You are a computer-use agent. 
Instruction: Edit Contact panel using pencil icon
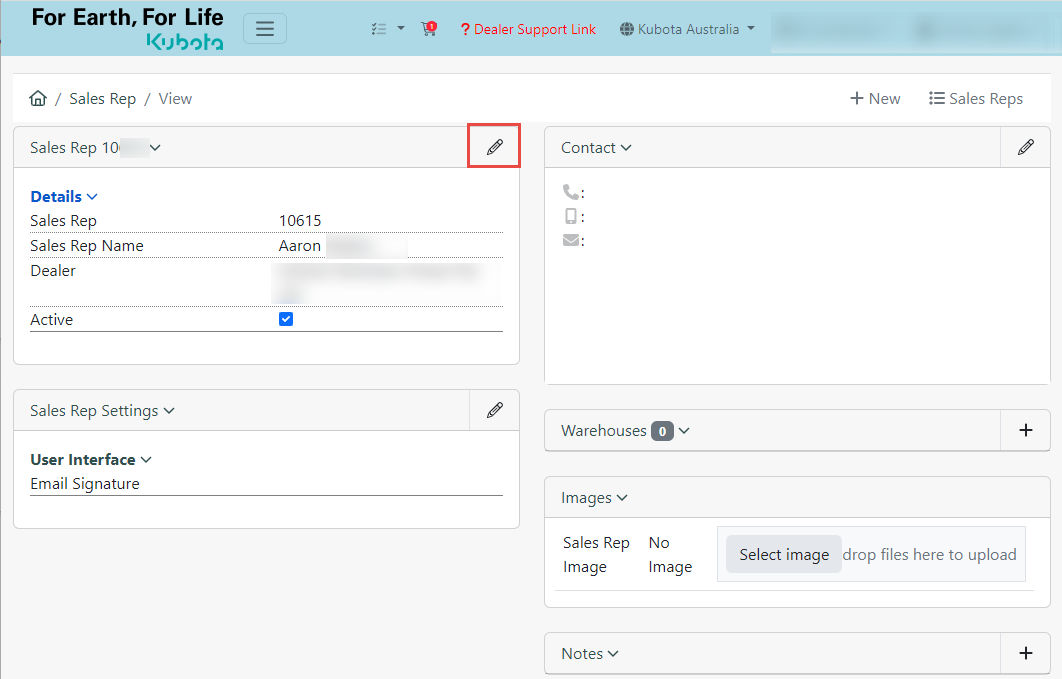[x=1025, y=148]
